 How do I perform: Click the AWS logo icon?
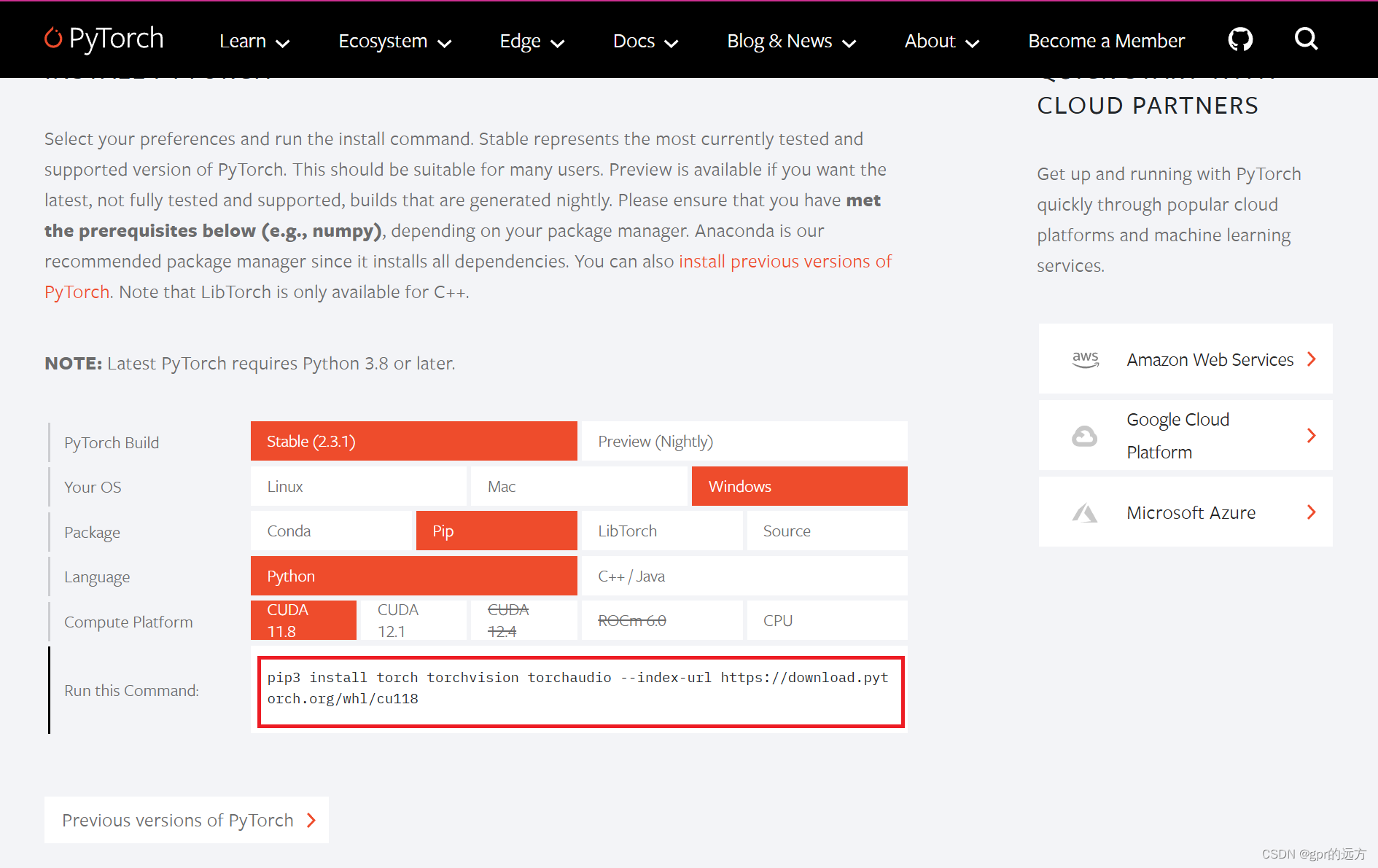pos(1085,359)
